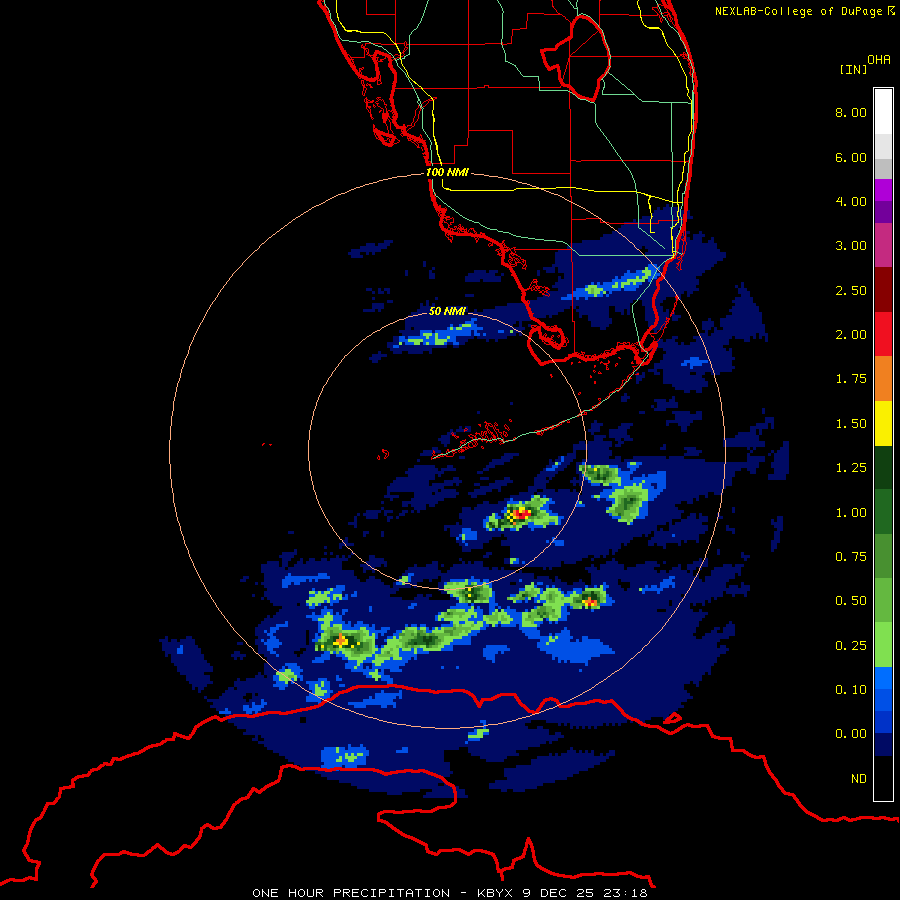Click the 4.00 legend value
900x900 pixels.
851,201
